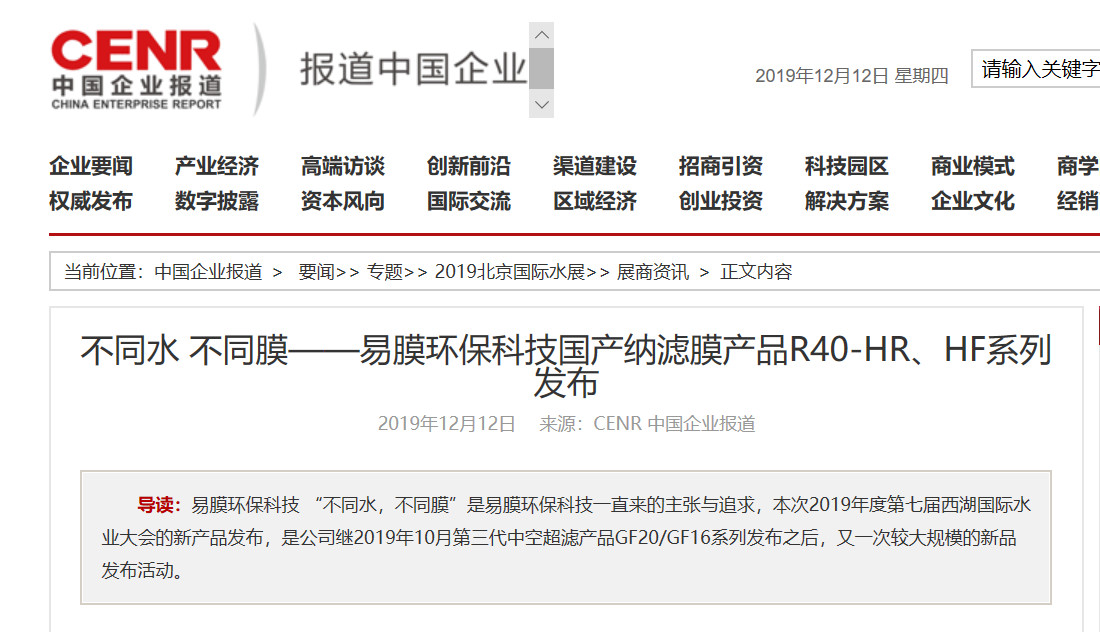Open the 企业要闻 menu item

pyautogui.click(x=91, y=166)
